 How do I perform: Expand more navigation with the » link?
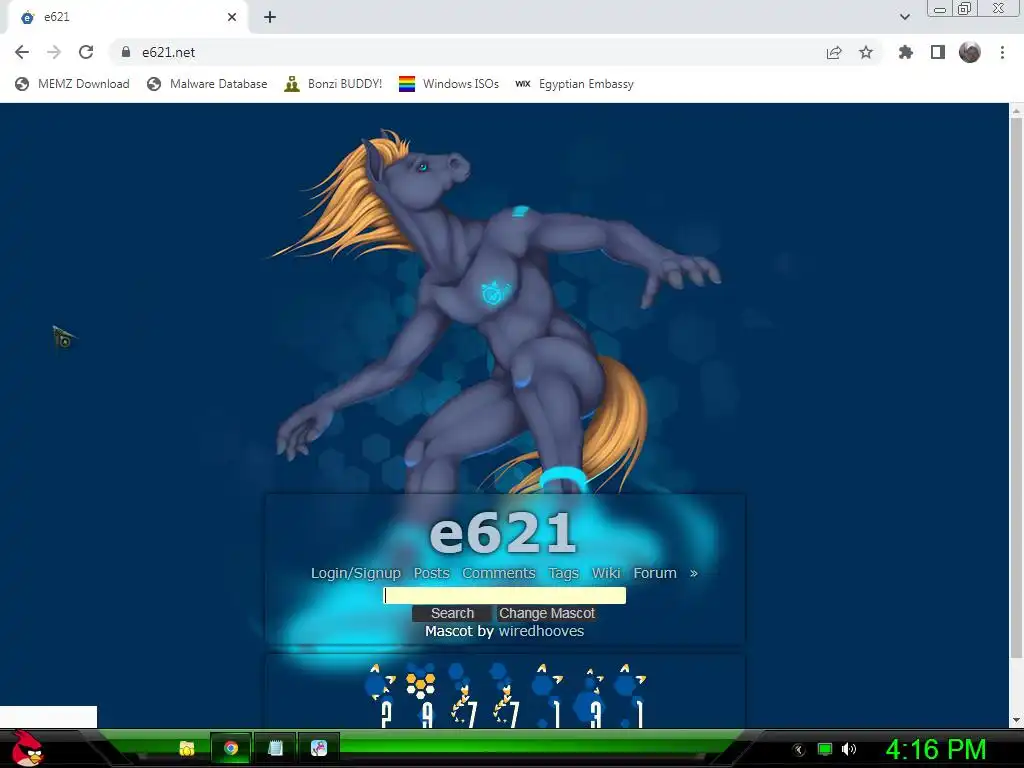(694, 573)
